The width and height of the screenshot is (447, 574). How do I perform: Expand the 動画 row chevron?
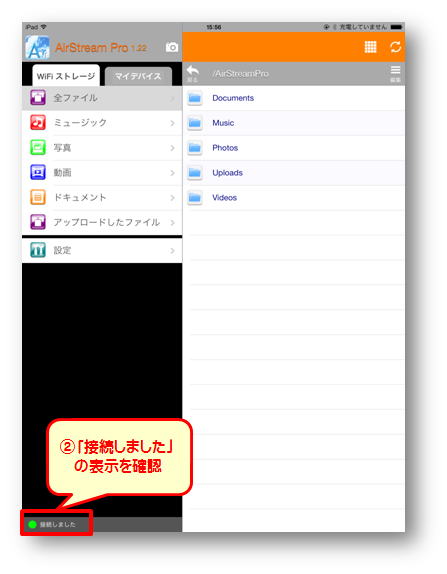pos(172,173)
